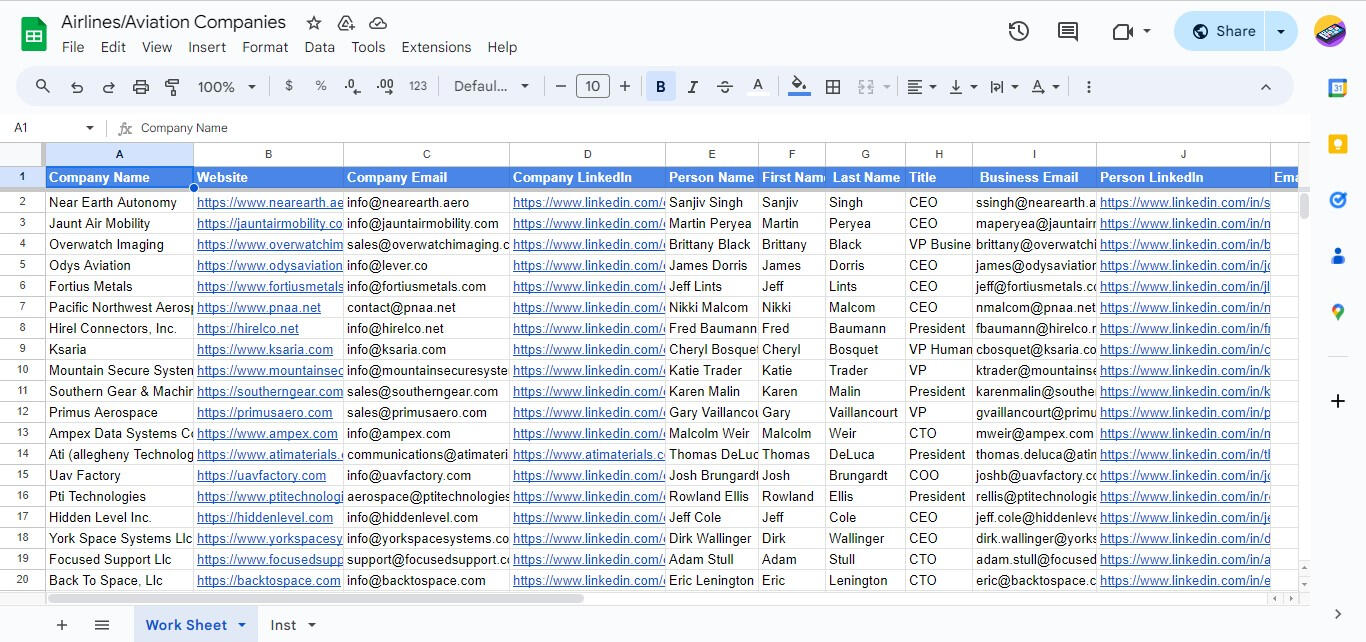This screenshot has width=1366, height=642.
Task: Open text wrapping options
Action: pos(1003,87)
